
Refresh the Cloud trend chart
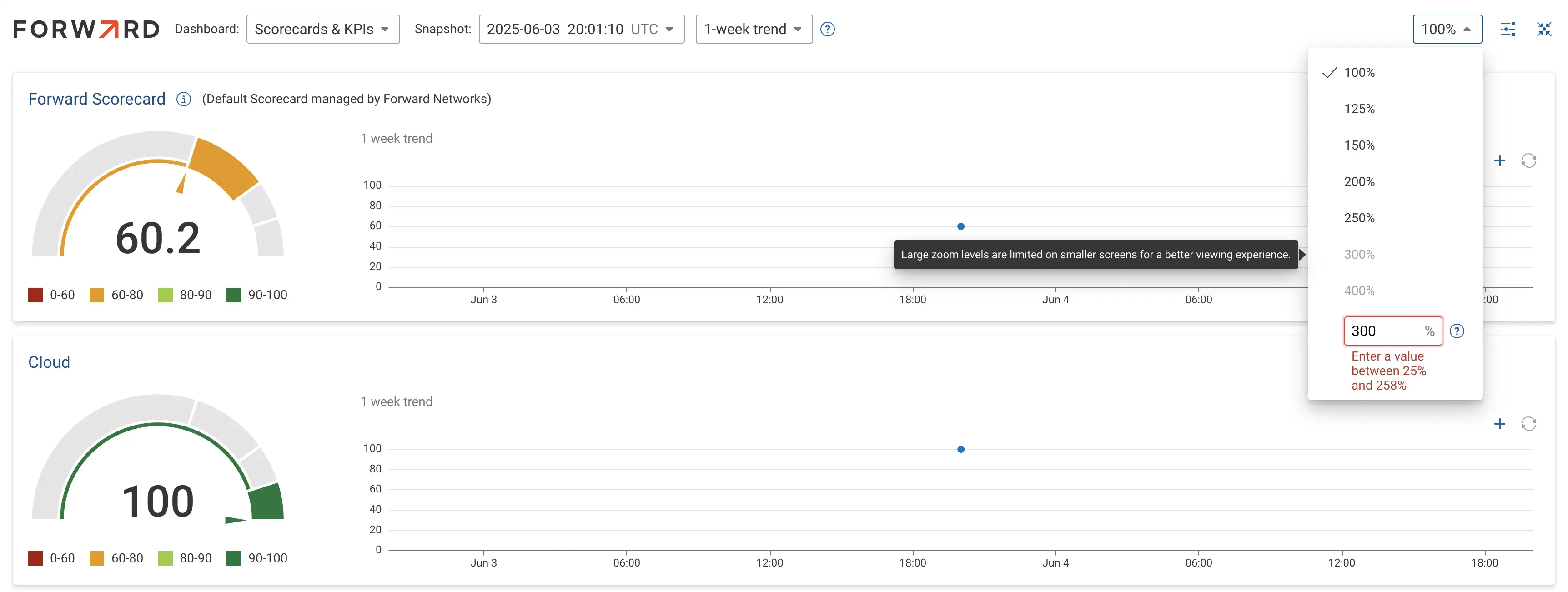pyautogui.click(x=1528, y=424)
